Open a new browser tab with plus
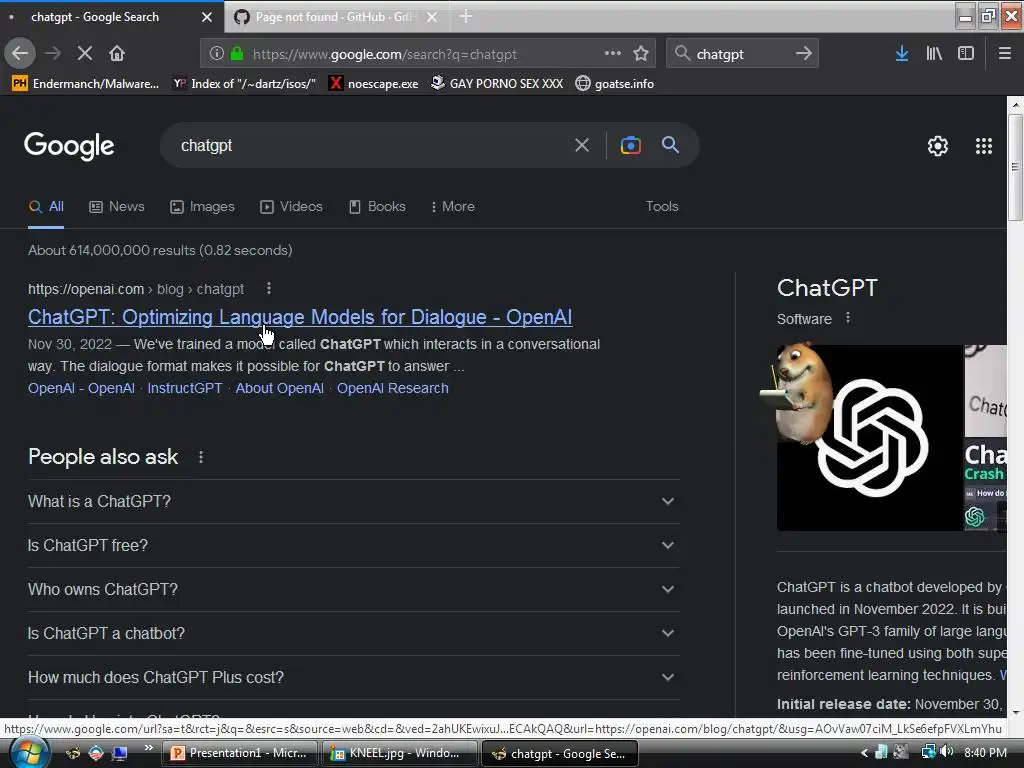Screen dimensions: 1024x768 466,16
